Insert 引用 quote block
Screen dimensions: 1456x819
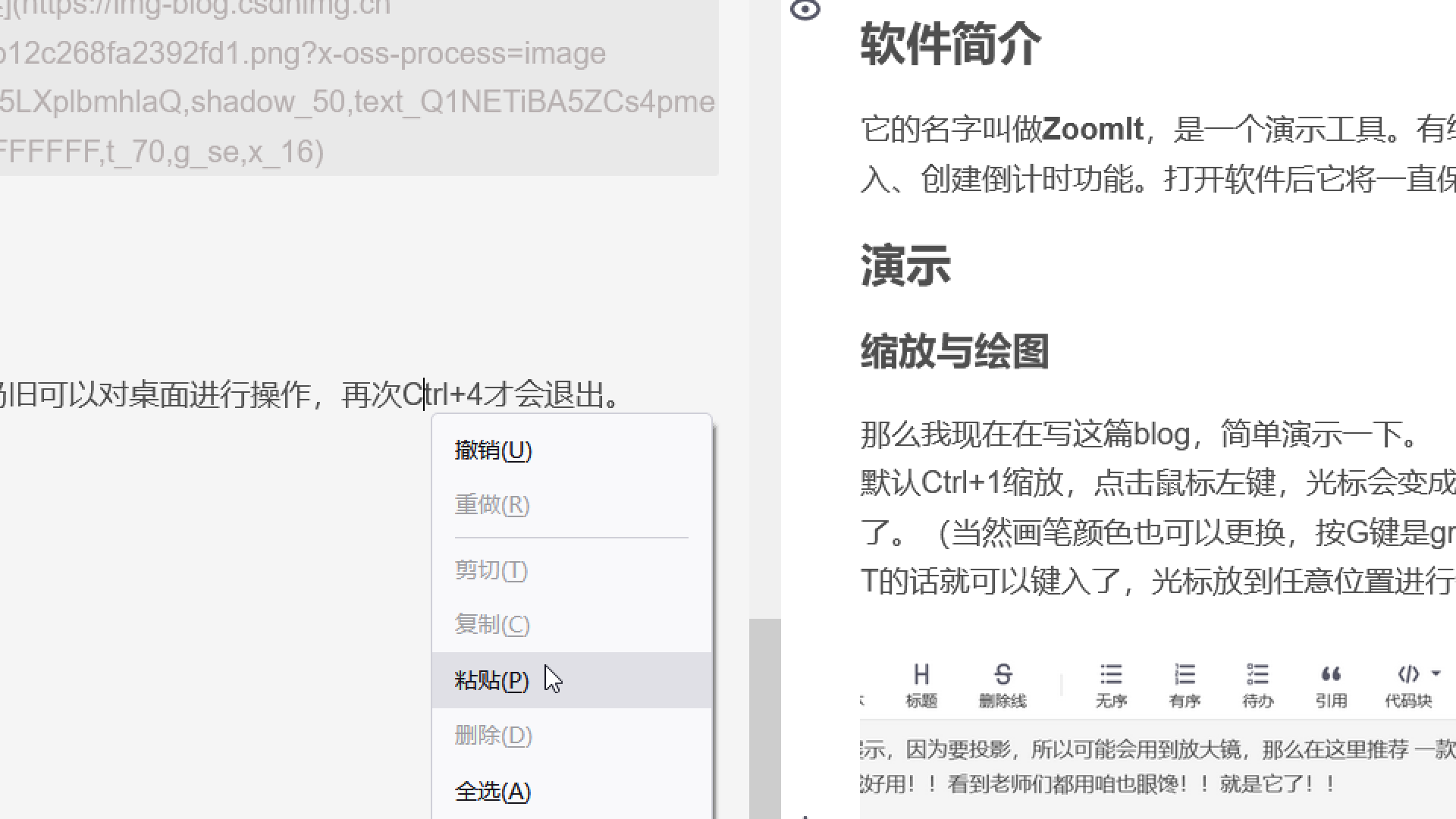pyautogui.click(x=1331, y=685)
